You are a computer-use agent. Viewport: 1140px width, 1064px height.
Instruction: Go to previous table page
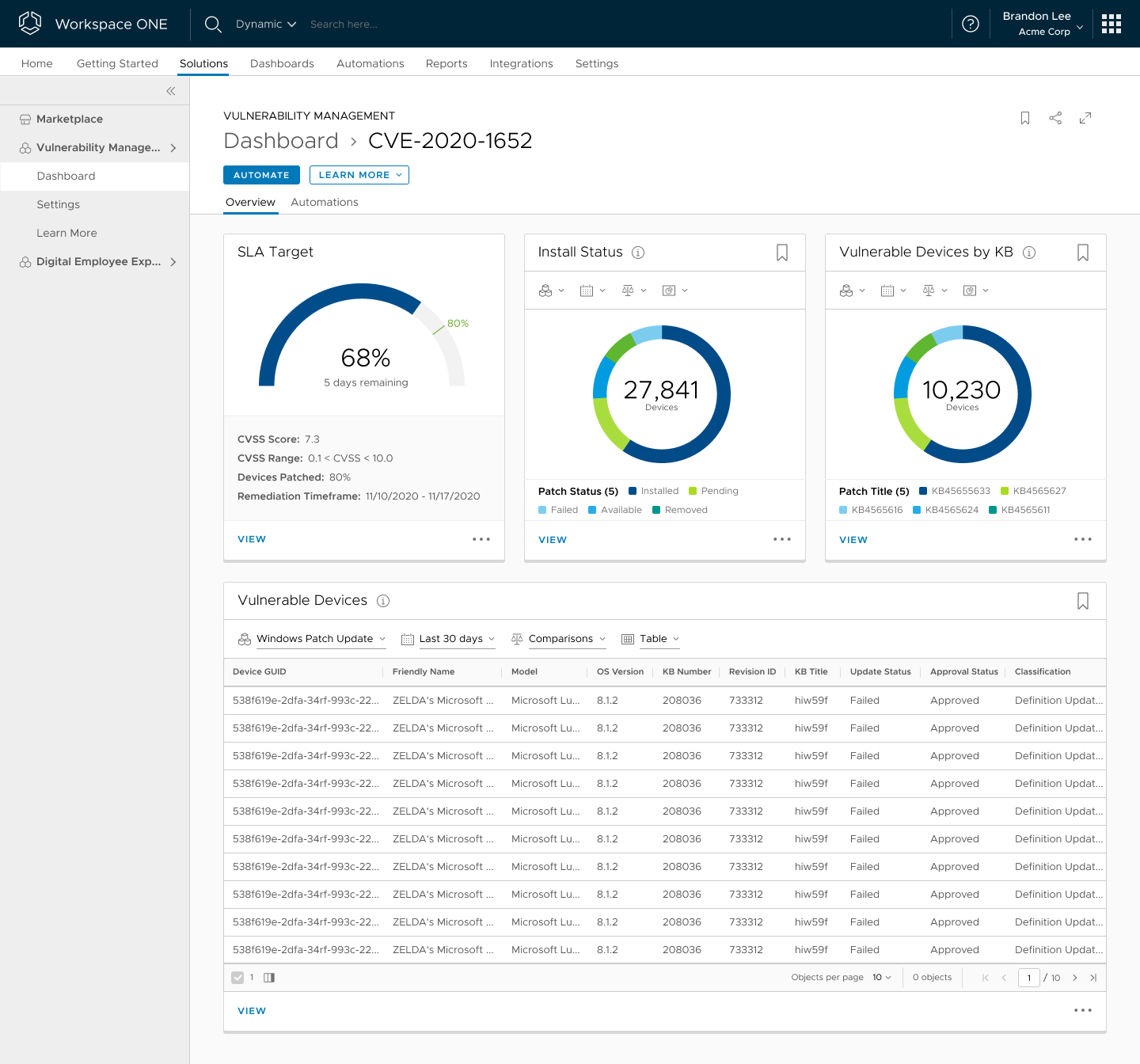click(1004, 978)
